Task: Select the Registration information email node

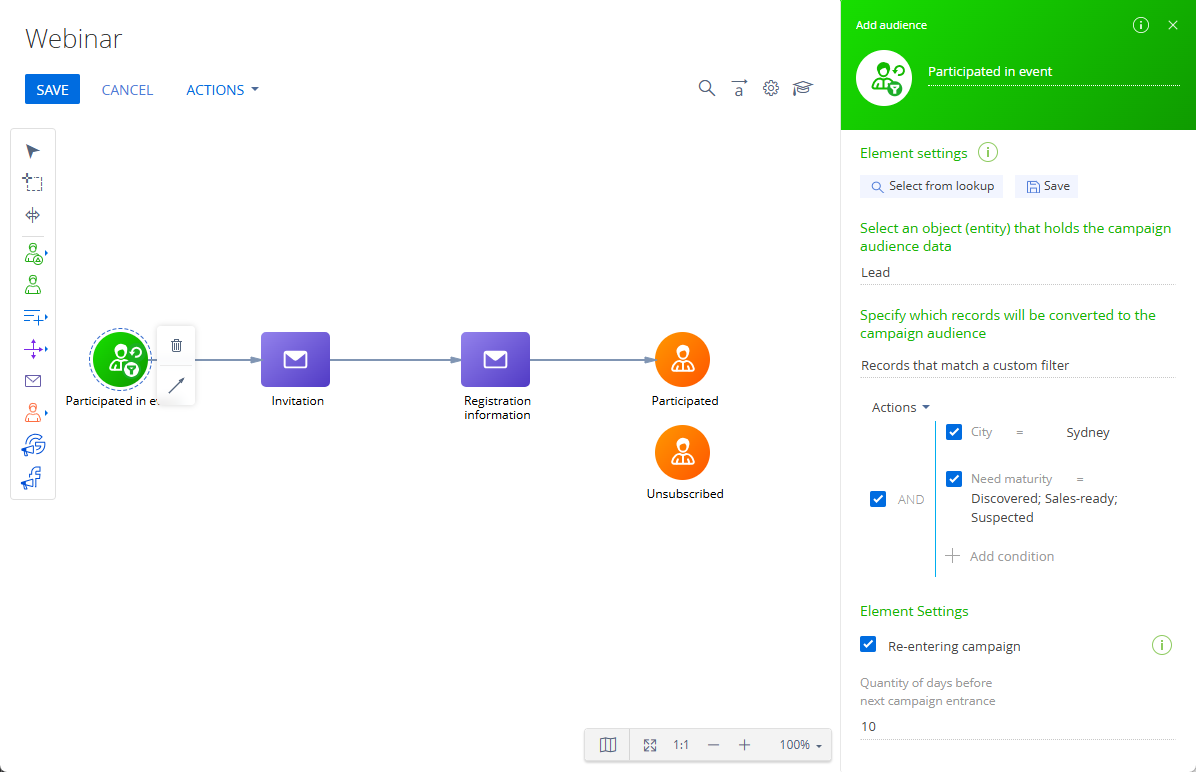Action: (x=495, y=359)
